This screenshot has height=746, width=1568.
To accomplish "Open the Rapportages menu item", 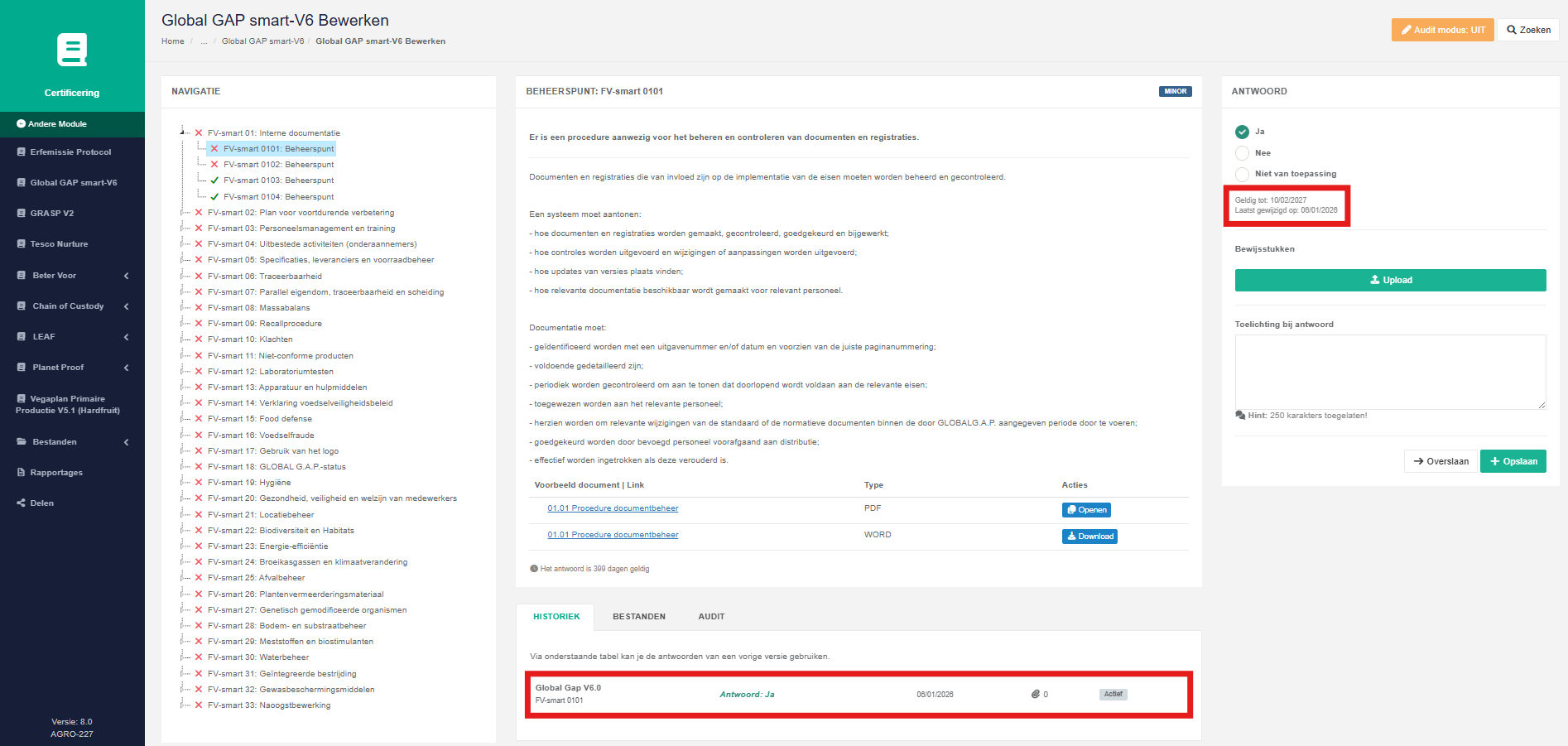I will coord(72,473).
